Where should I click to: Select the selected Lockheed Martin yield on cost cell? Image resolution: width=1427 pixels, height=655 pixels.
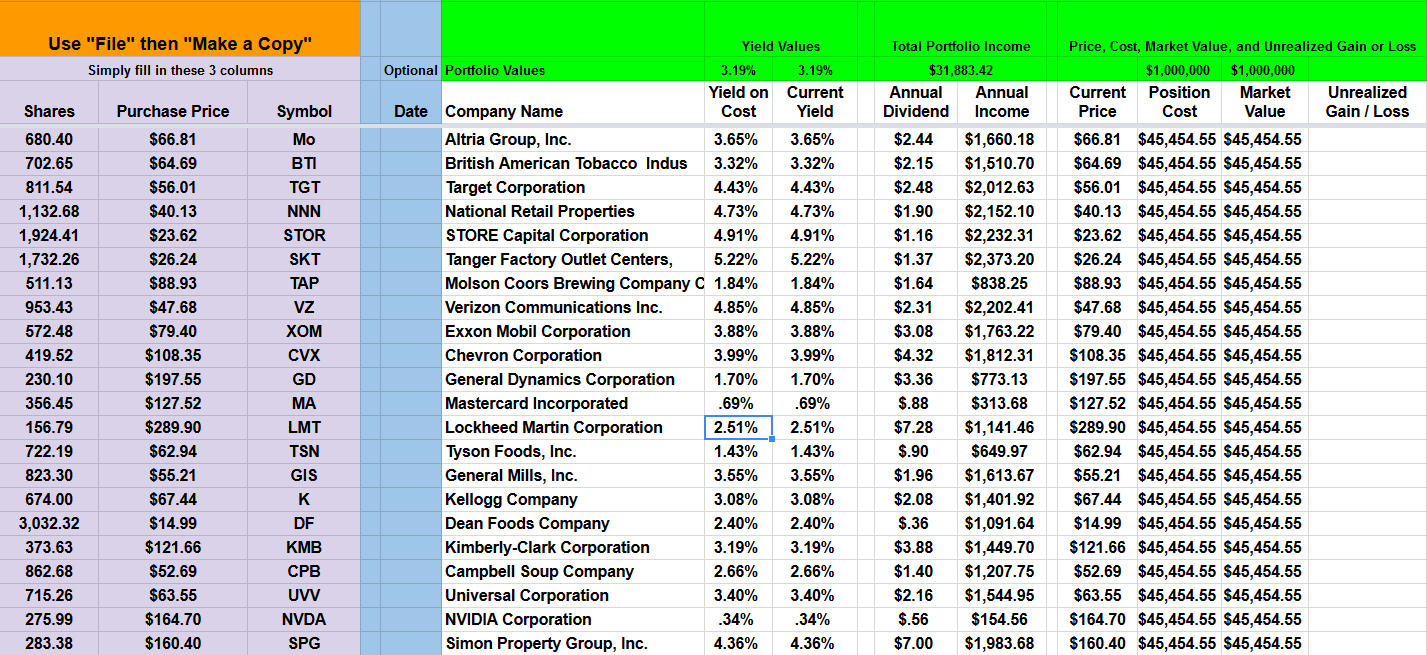738,427
